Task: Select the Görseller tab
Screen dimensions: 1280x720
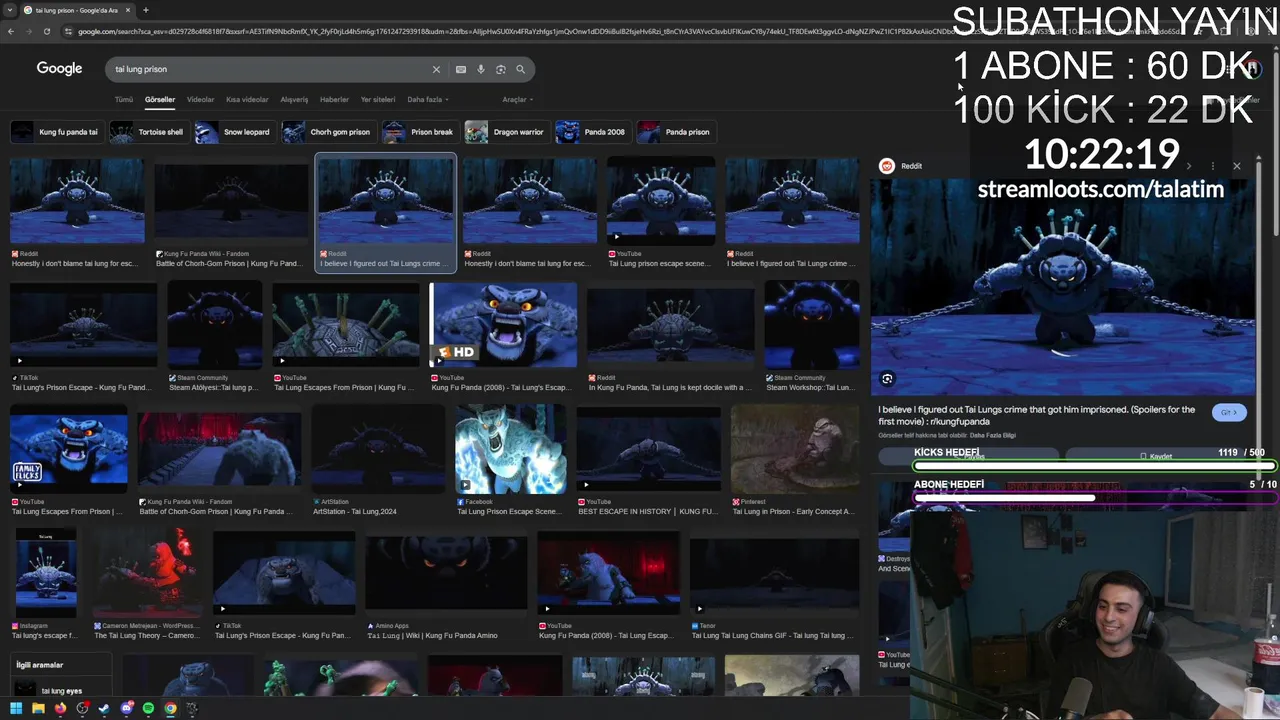Action: 160,99
